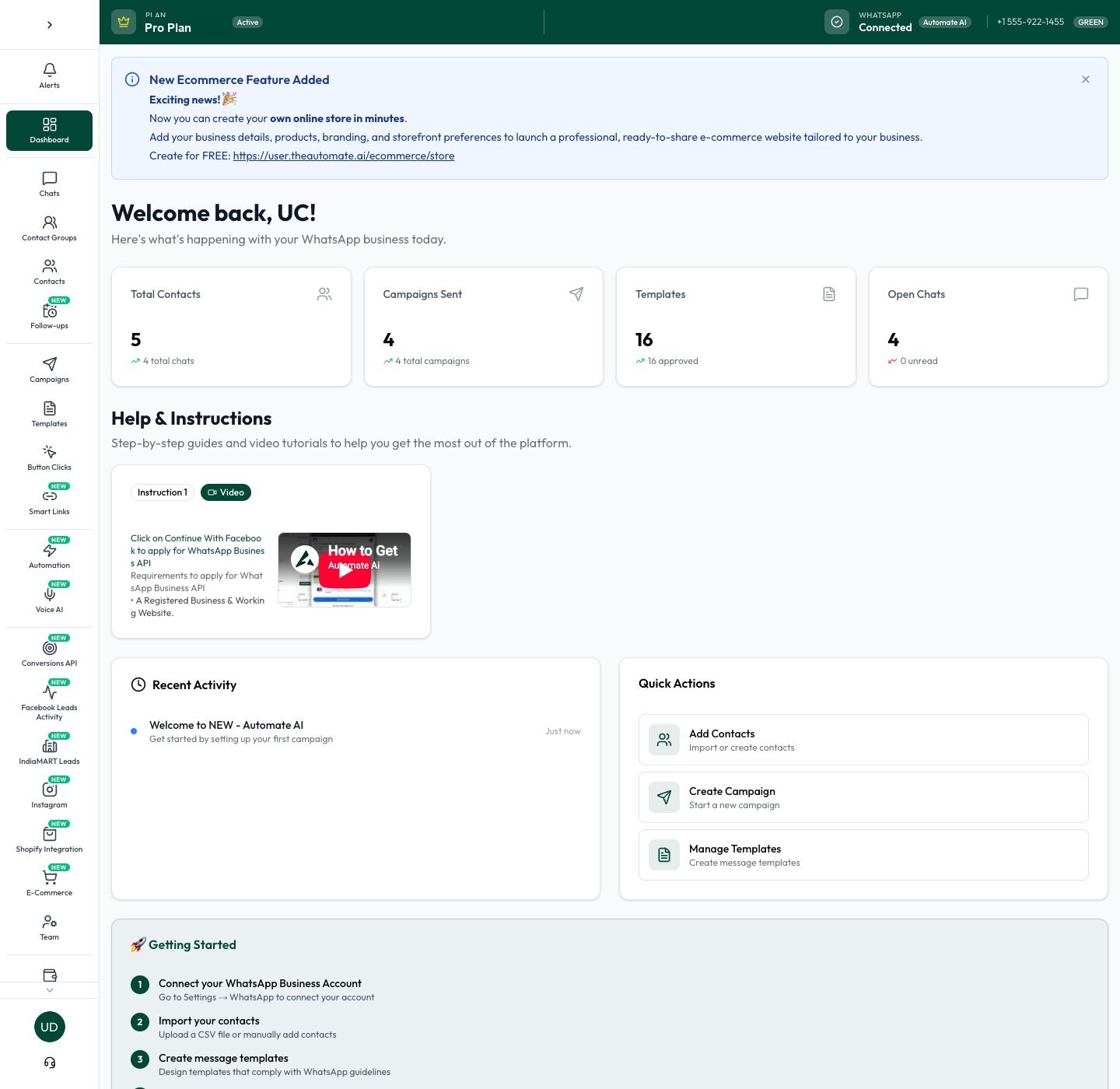Play the How to Get Automate AI video
The width and height of the screenshot is (1120, 1089).
tap(345, 569)
